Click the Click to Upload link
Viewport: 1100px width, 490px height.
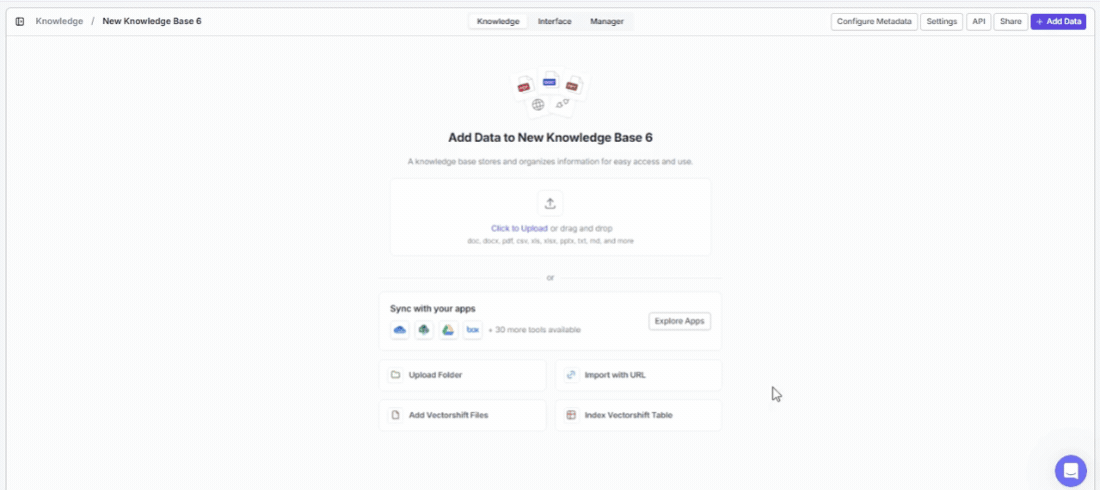pyautogui.click(x=519, y=228)
